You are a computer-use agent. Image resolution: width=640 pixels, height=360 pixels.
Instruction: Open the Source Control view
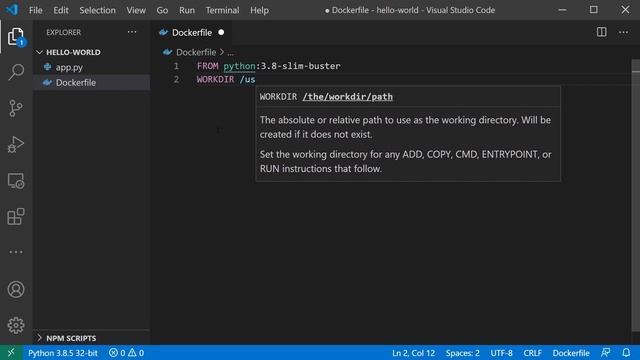pyautogui.click(x=16, y=108)
